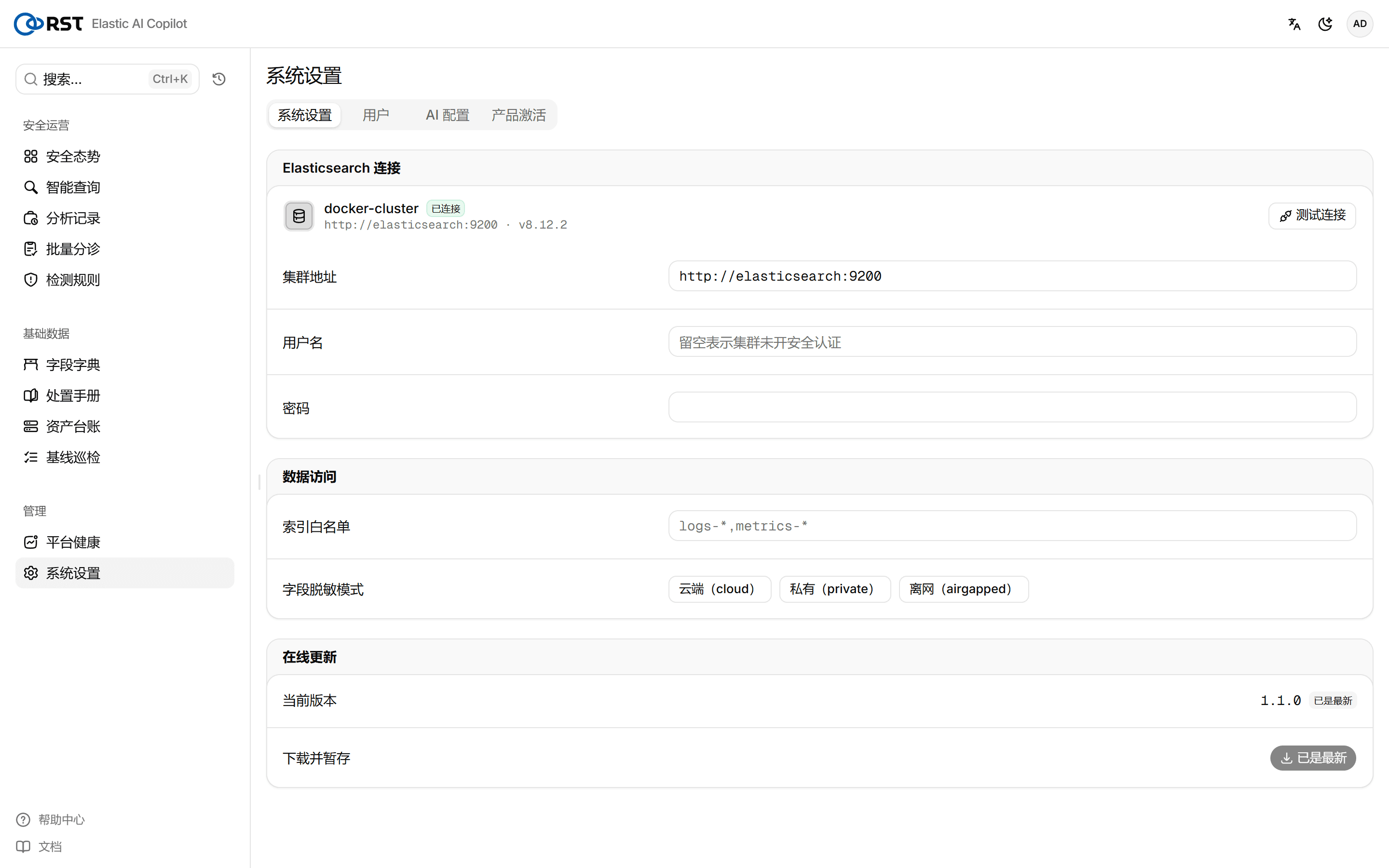Open search history clock icon
Screen dimensions: 1389x868
tap(218, 79)
